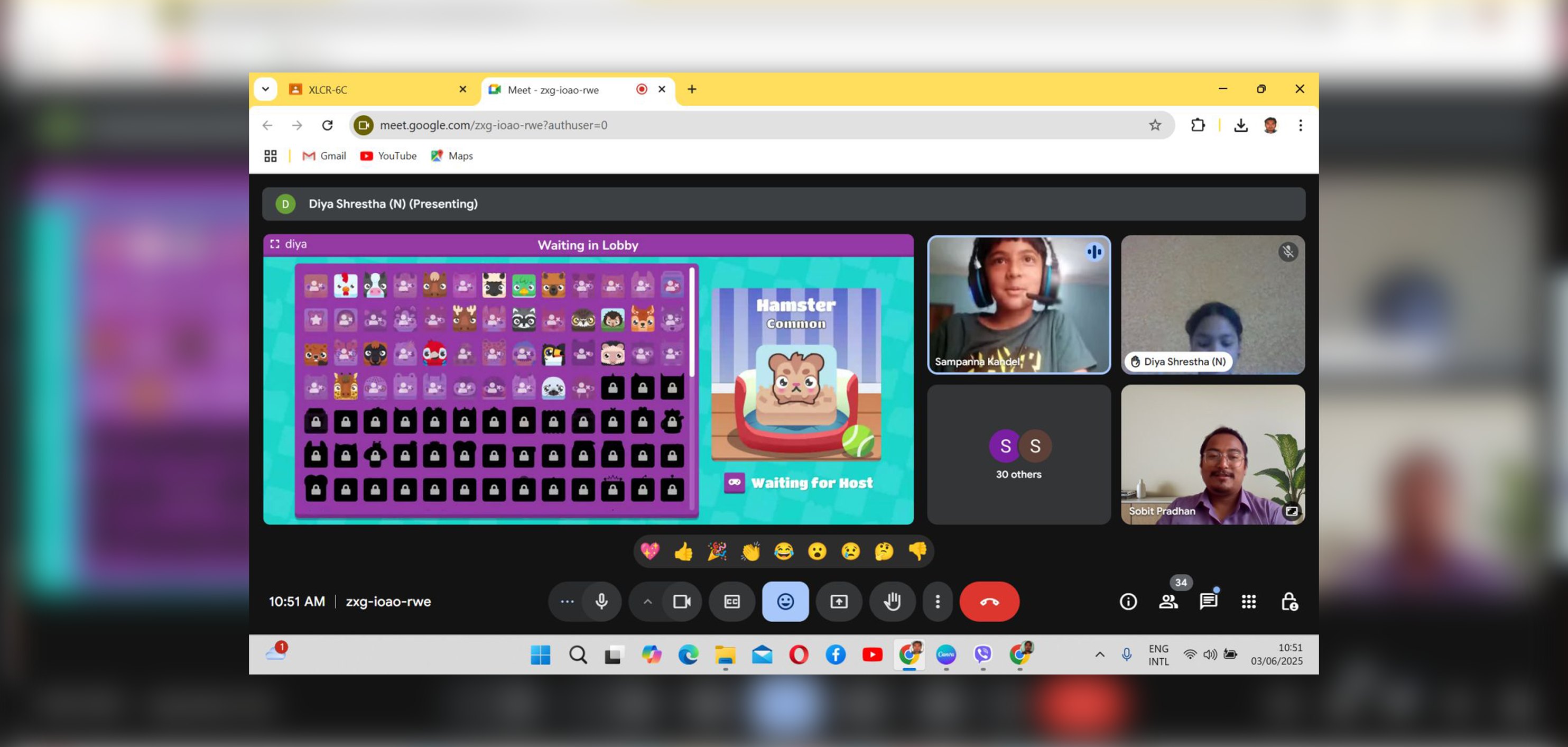The image size is (1568, 747).
Task: Click the Hamster Common avatar card
Action: coord(795,374)
